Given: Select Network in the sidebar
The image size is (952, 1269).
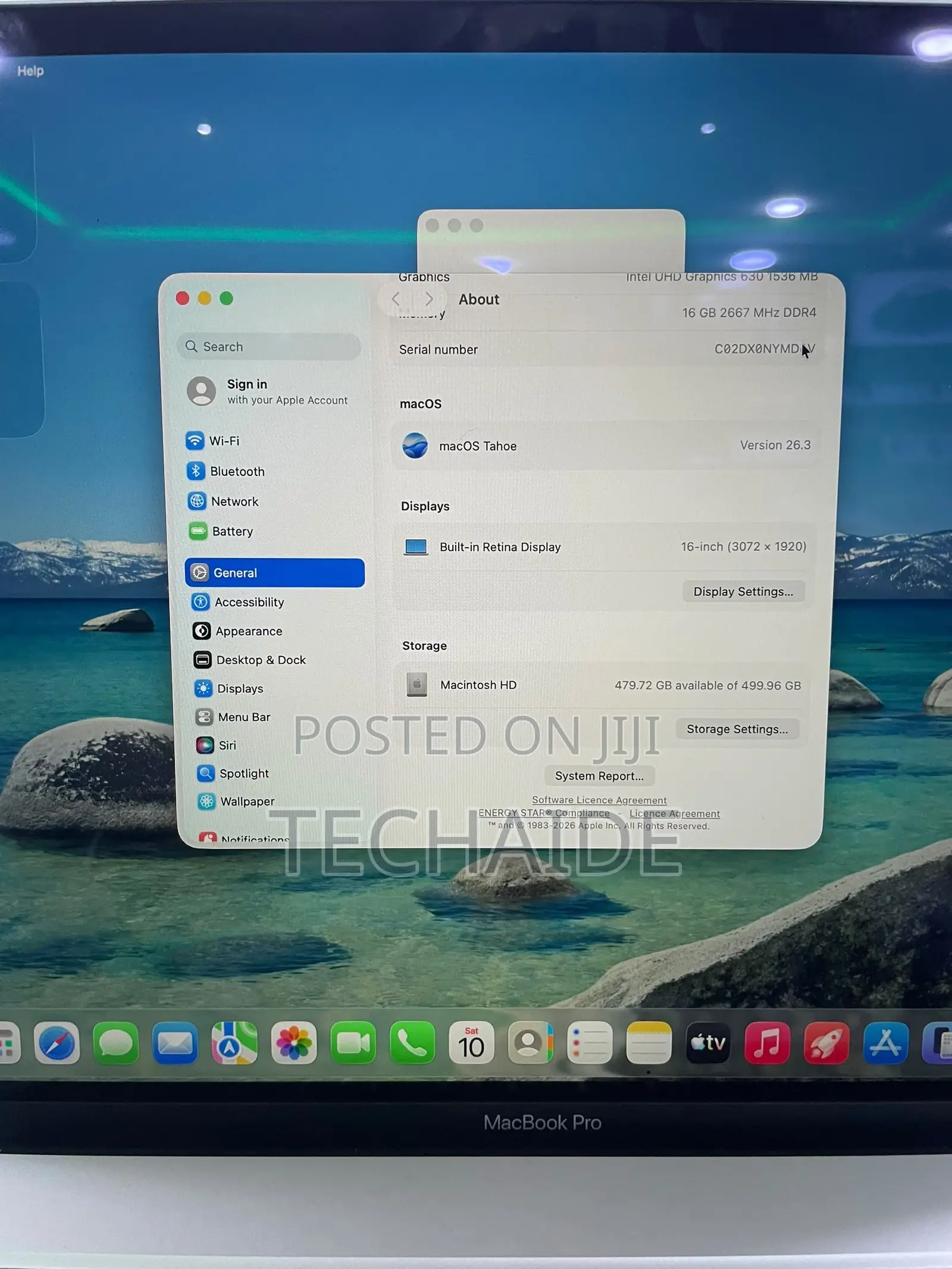Looking at the screenshot, I should pyautogui.click(x=223, y=502).
